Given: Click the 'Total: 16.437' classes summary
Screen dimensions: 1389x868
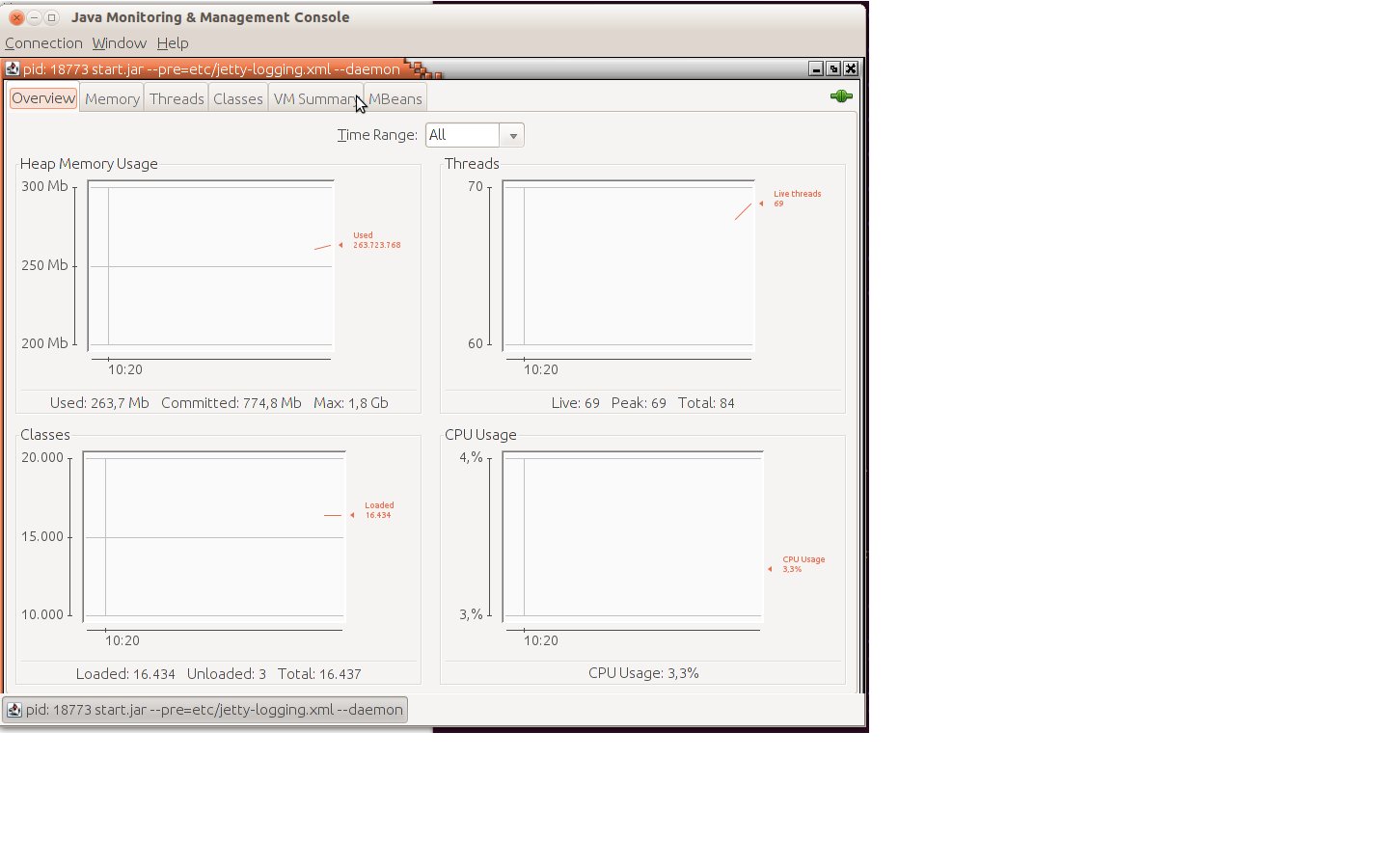Looking at the screenshot, I should coord(319,674).
